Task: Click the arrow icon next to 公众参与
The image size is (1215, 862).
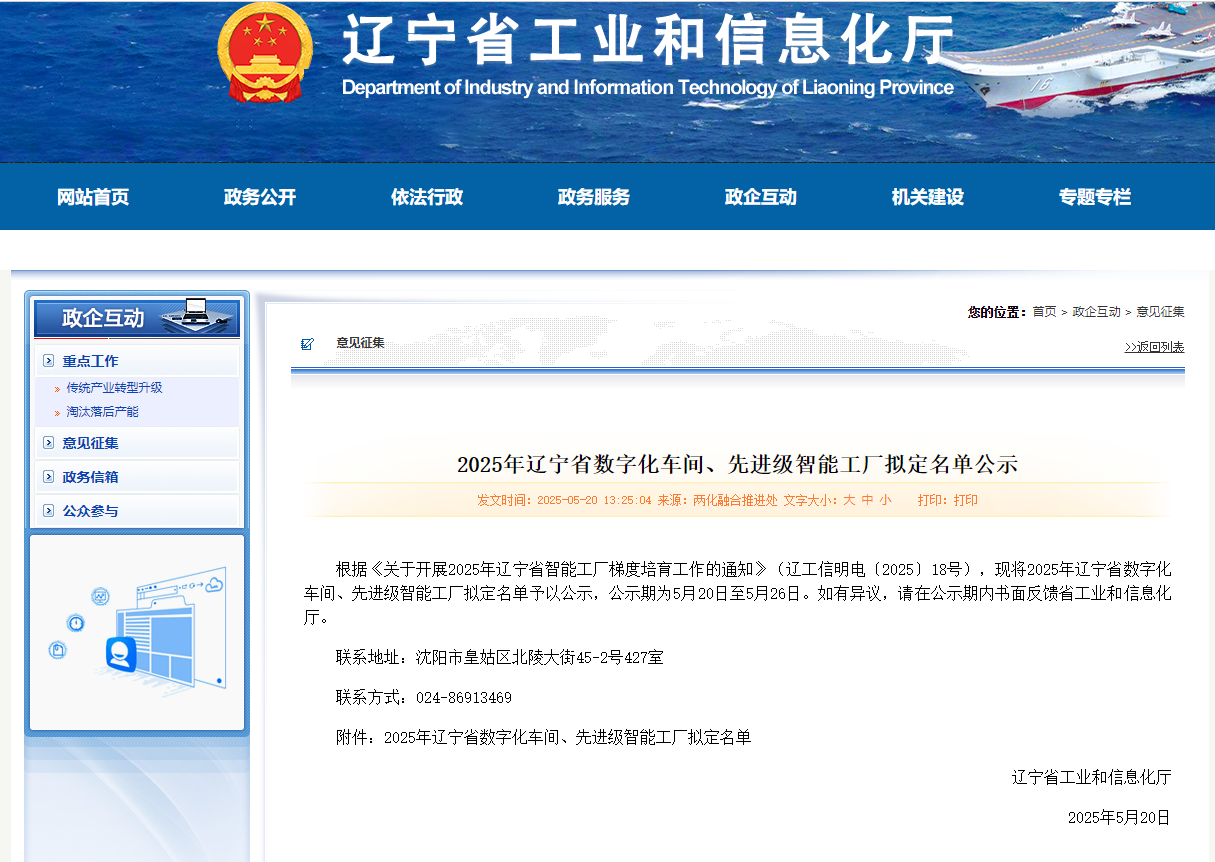Action: click(49, 511)
